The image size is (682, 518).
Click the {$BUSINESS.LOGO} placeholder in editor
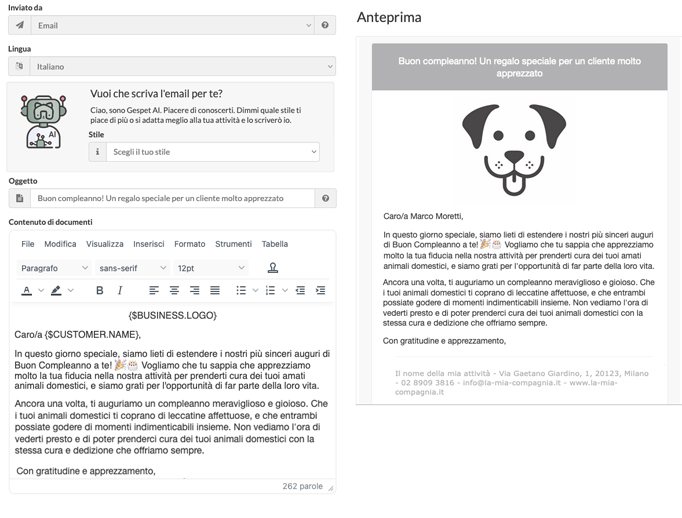pyautogui.click(x=172, y=315)
